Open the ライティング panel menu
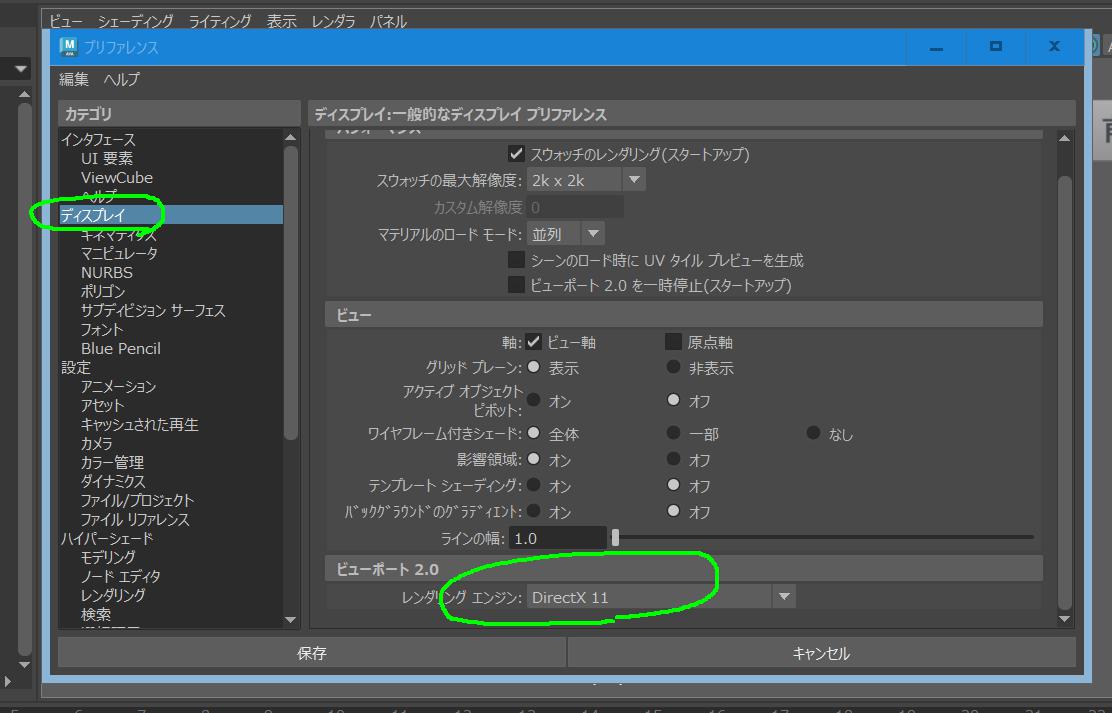 (220, 21)
